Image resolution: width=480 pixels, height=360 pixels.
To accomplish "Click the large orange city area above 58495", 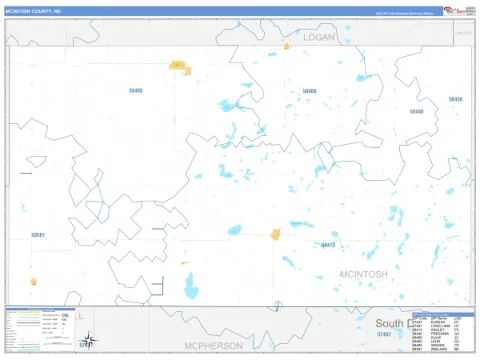I will click(x=180, y=67).
